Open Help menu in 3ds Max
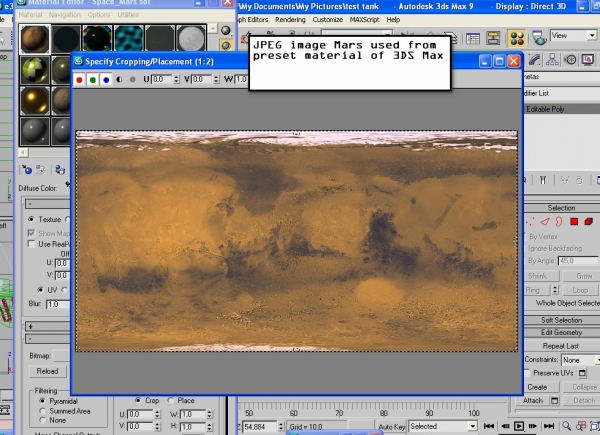Screen dimensions: 600x435 pos(393,20)
